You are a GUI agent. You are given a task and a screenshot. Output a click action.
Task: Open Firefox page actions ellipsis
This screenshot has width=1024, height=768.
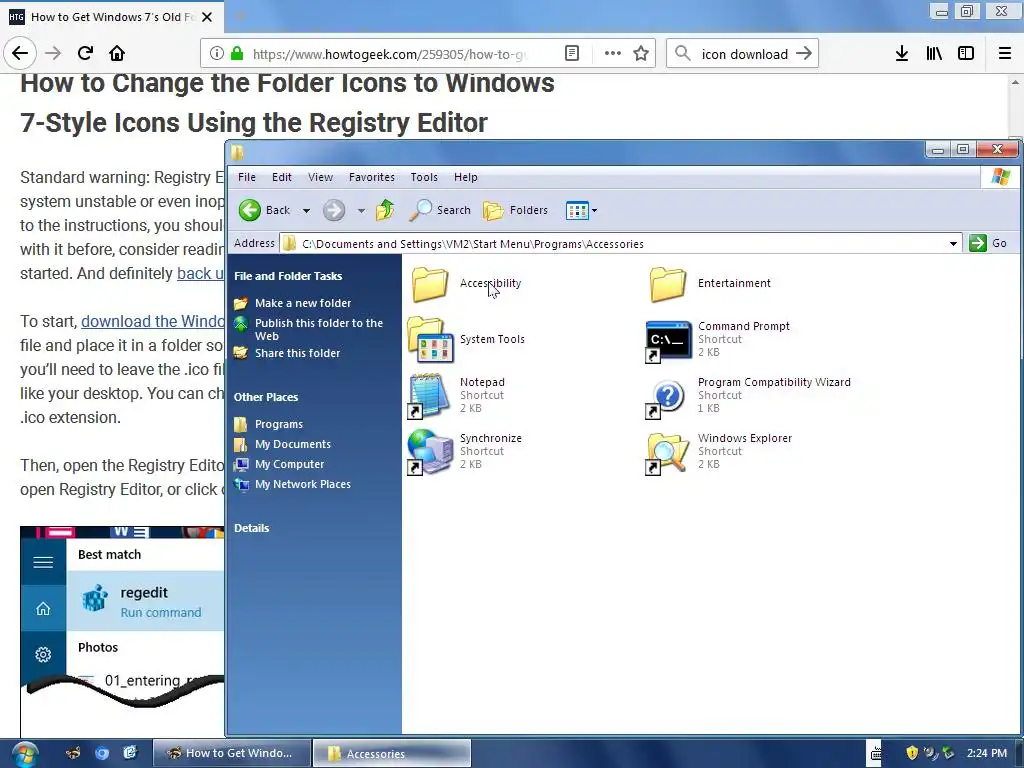[613, 54]
